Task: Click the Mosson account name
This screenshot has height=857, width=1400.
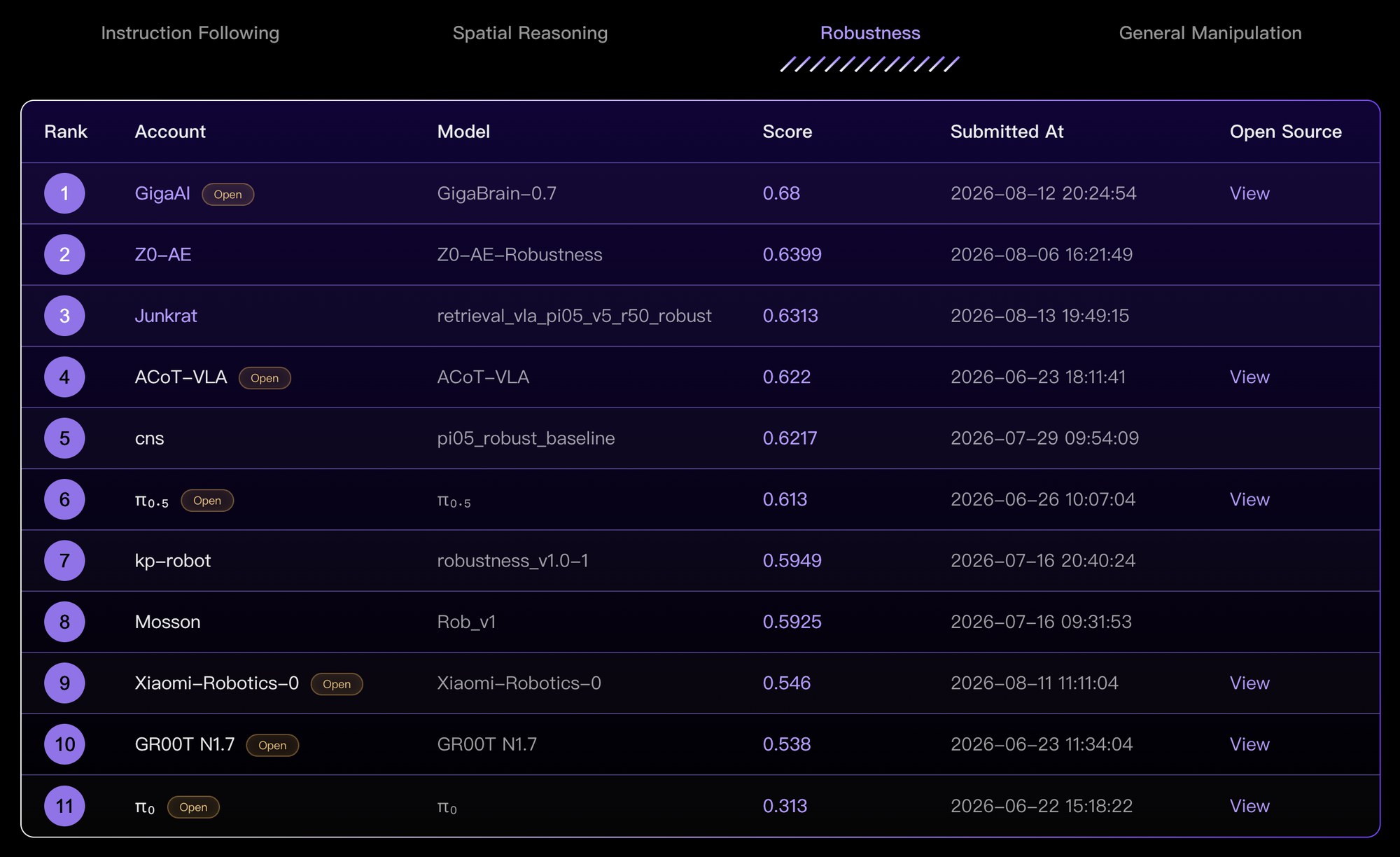Action: (167, 622)
